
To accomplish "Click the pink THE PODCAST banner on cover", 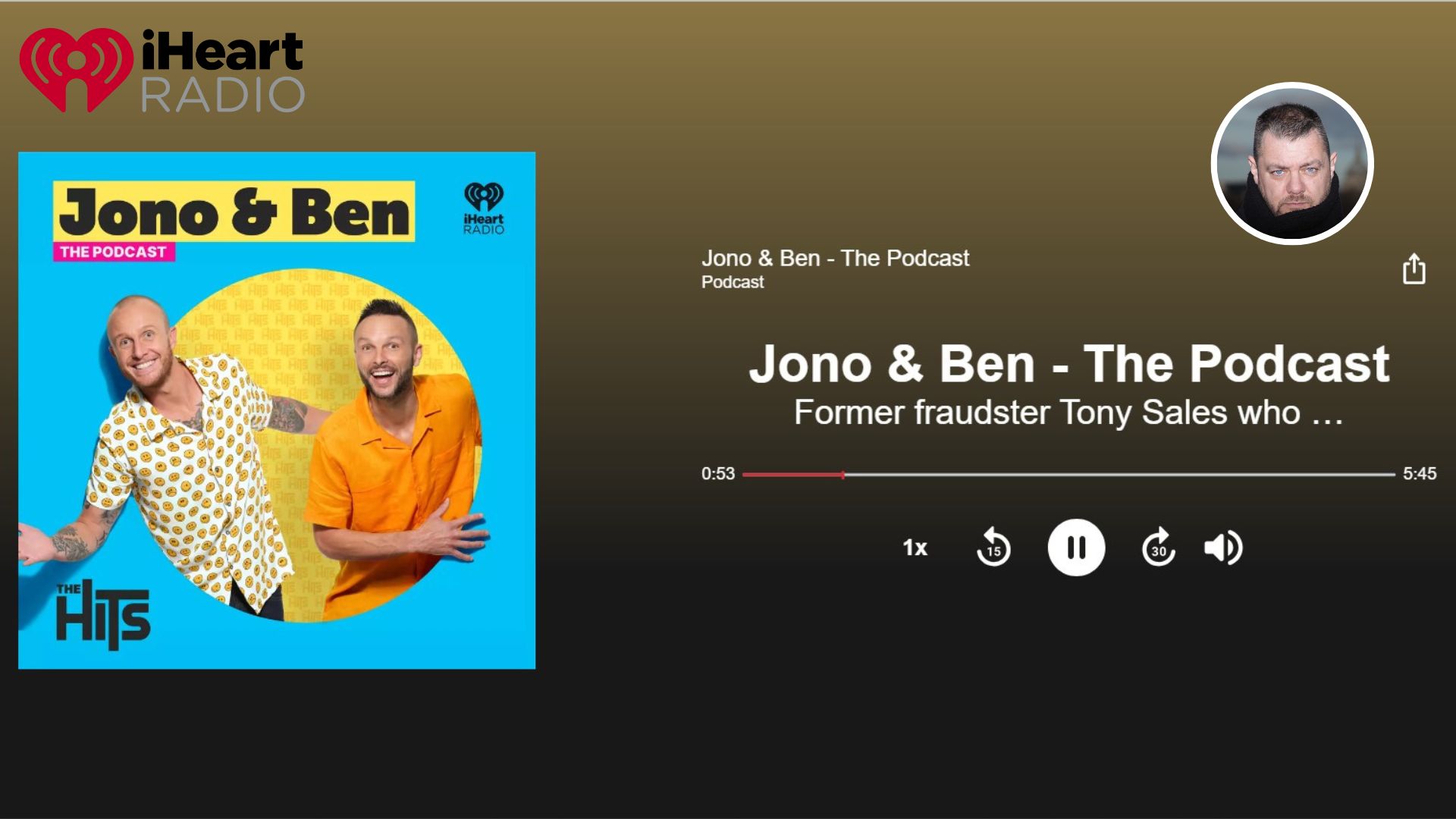I will (114, 252).
